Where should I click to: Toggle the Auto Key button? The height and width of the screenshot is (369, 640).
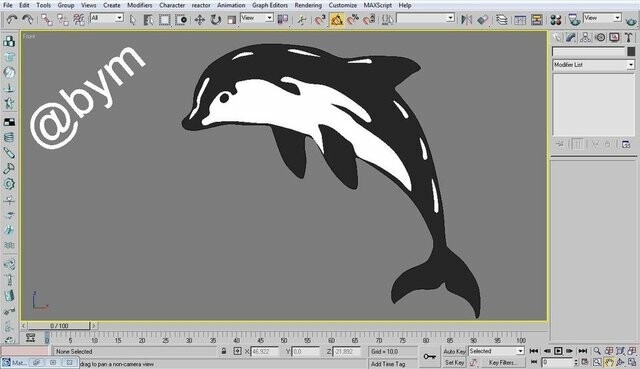pyautogui.click(x=454, y=351)
